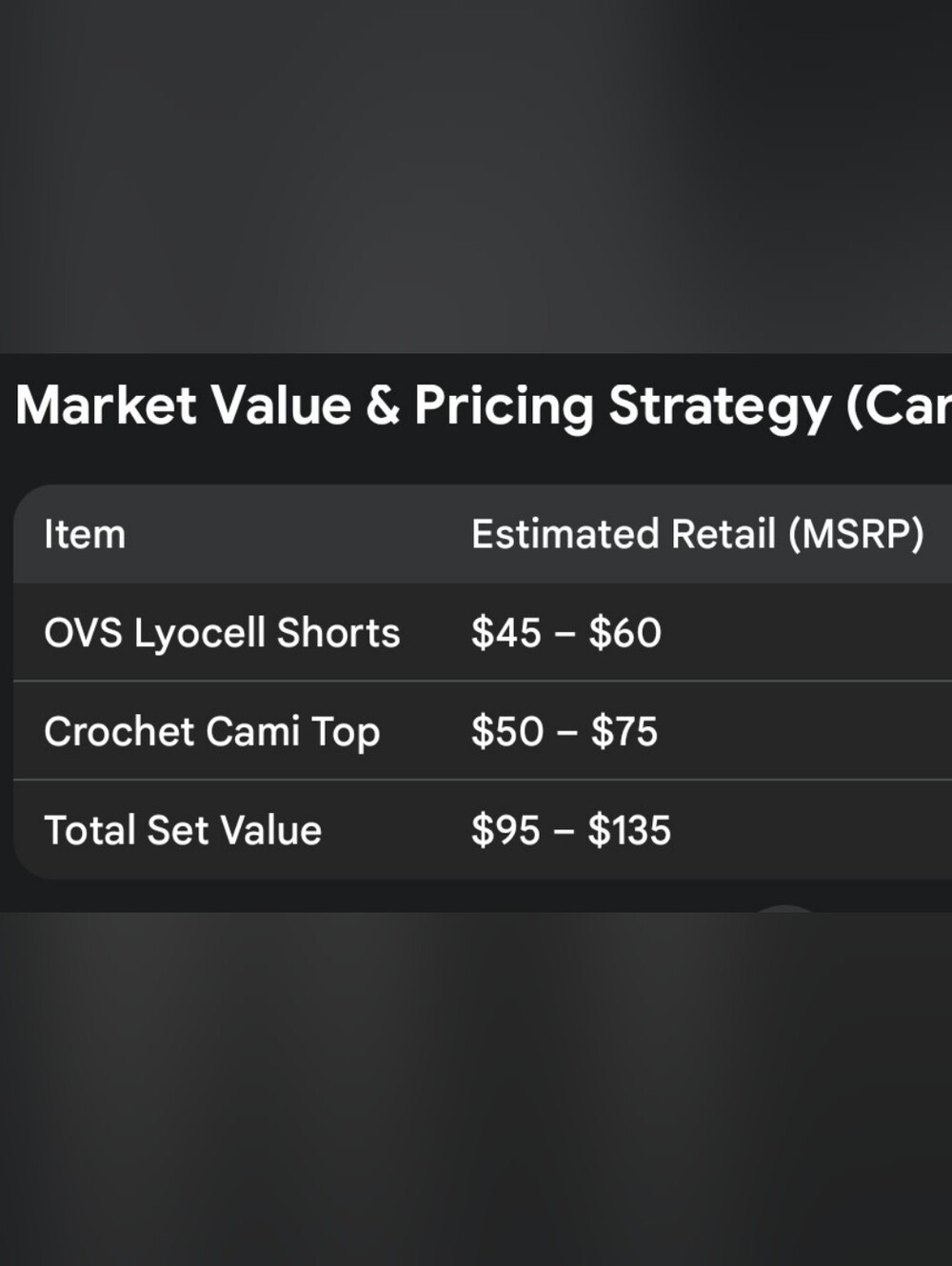This screenshot has height=1266, width=952.
Task: Click the word "Lyocell" in the shorts row
Action: point(199,634)
